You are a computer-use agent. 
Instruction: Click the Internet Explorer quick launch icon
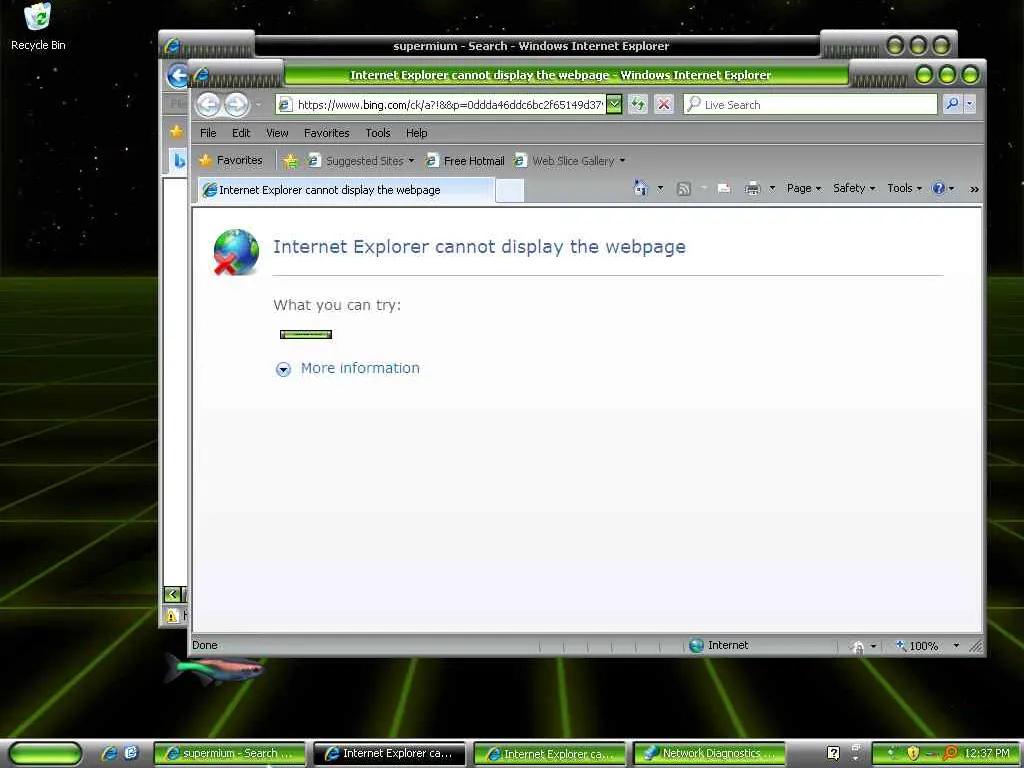click(109, 753)
